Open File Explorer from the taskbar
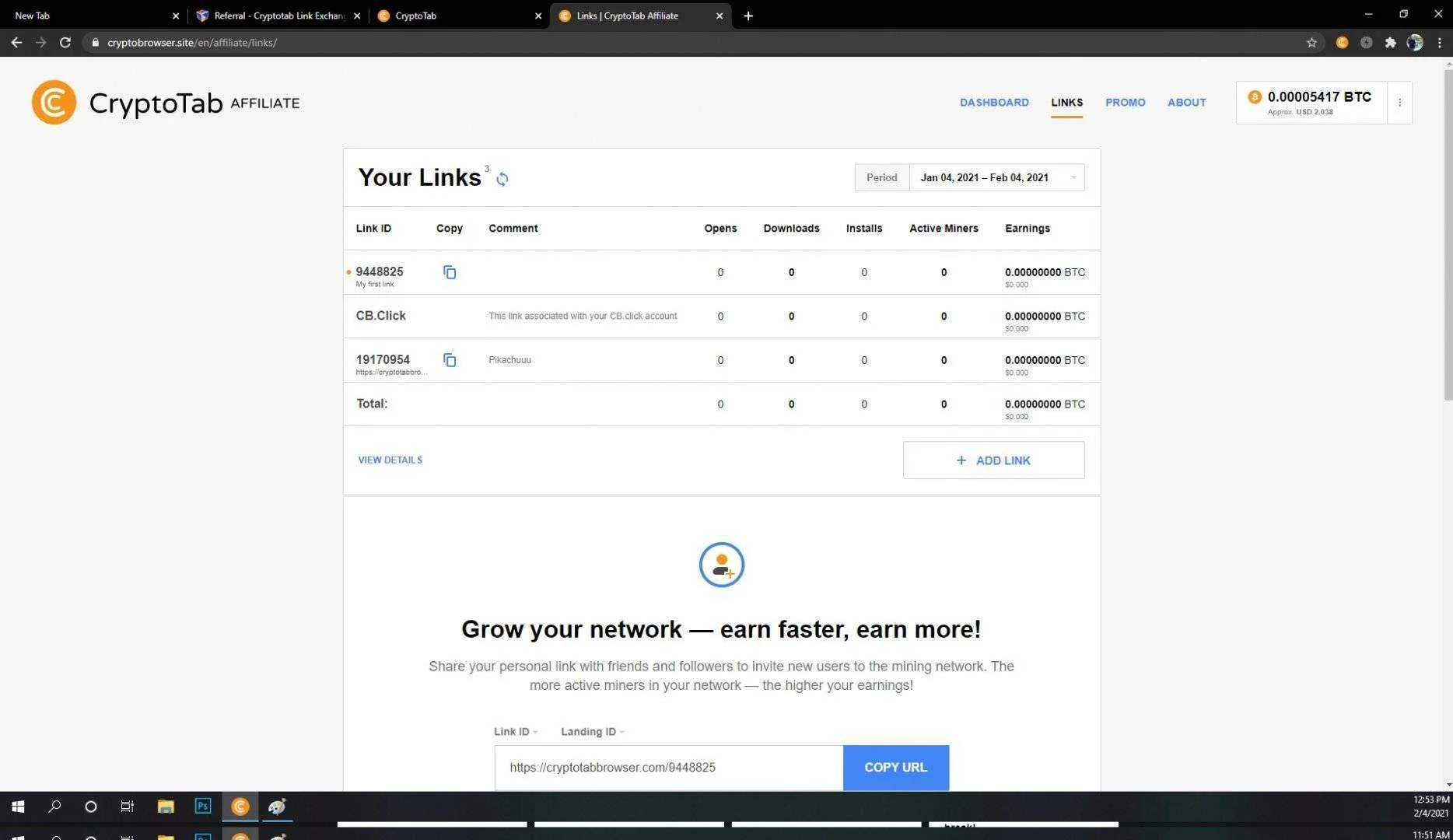This screenshot has width=1453, height=840. (166, 807)
